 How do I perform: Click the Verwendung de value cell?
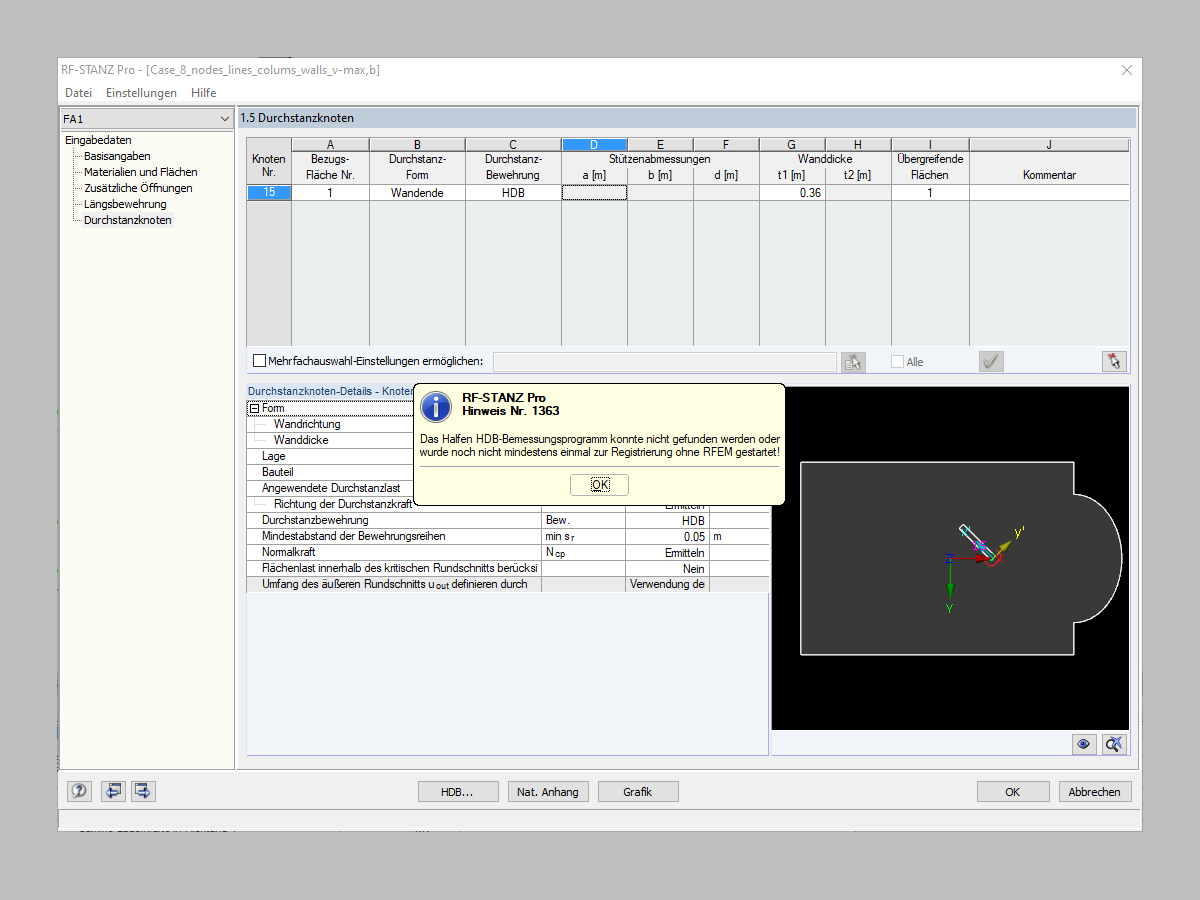pos(667,584)
